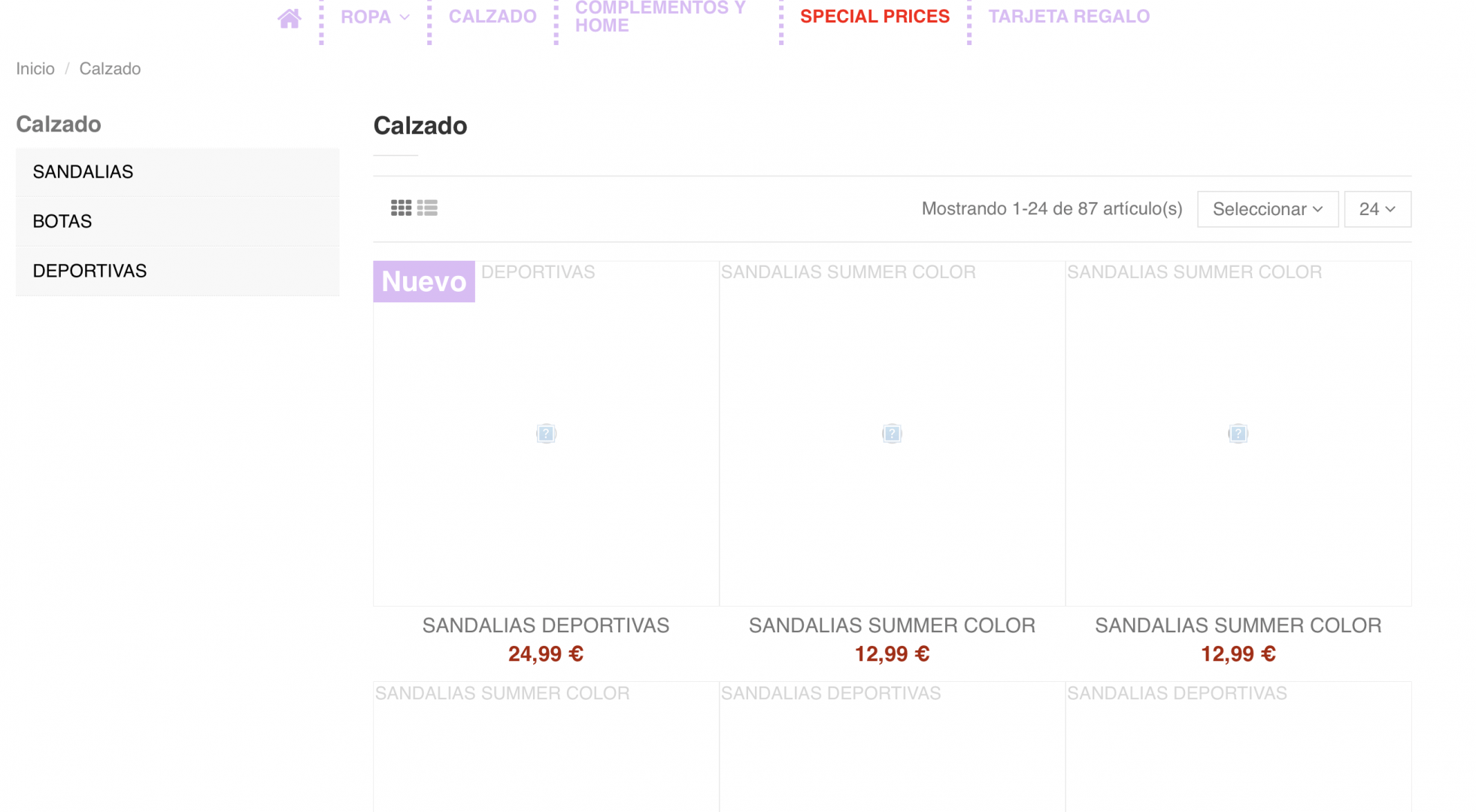Open the Seleccionar sort dropdown
This screenshot has height=812, width=1476.
pyautogui.click(x=1268, y=209)
